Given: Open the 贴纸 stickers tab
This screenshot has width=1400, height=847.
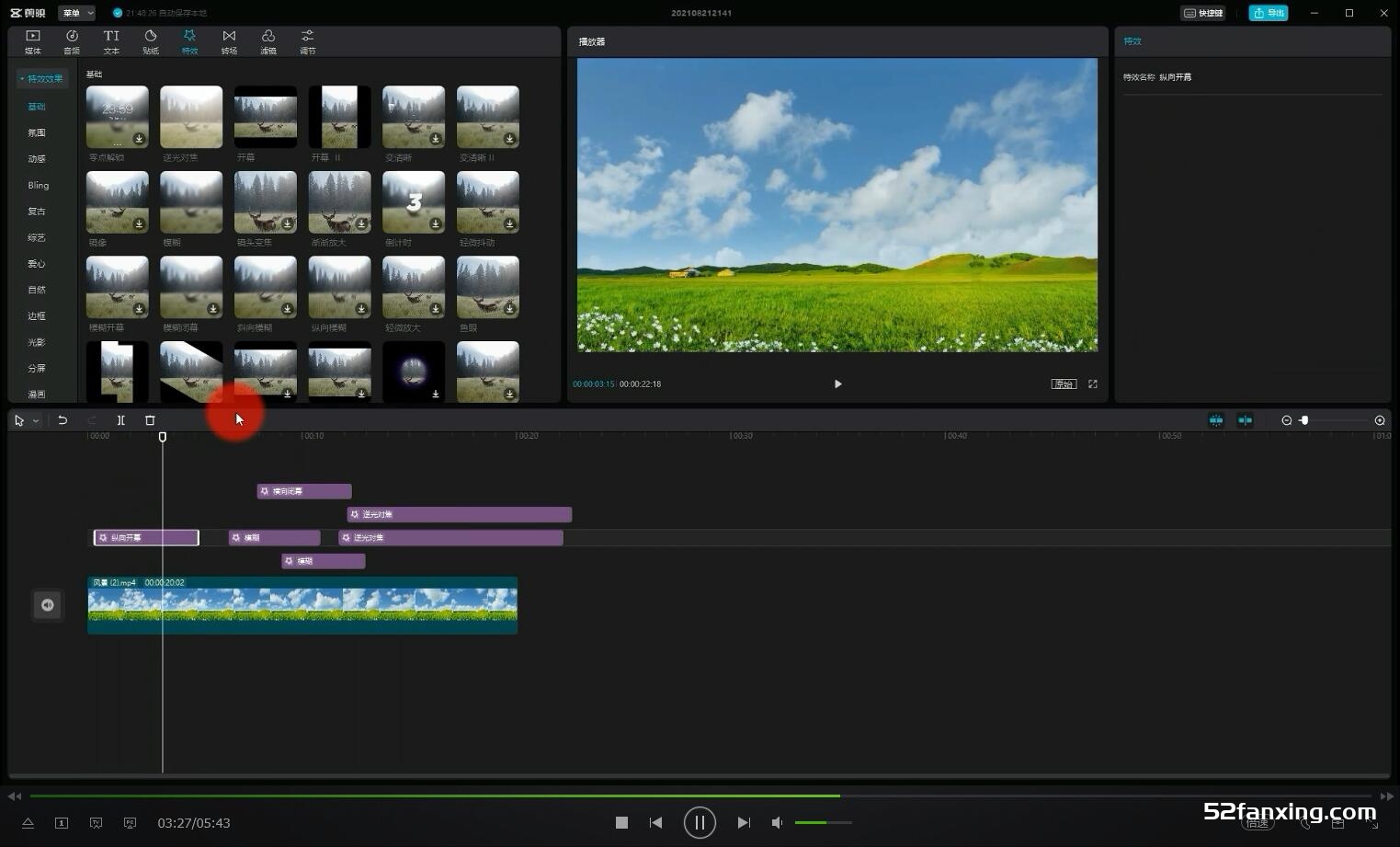Looking at the screenshot, I should [151, 41].
